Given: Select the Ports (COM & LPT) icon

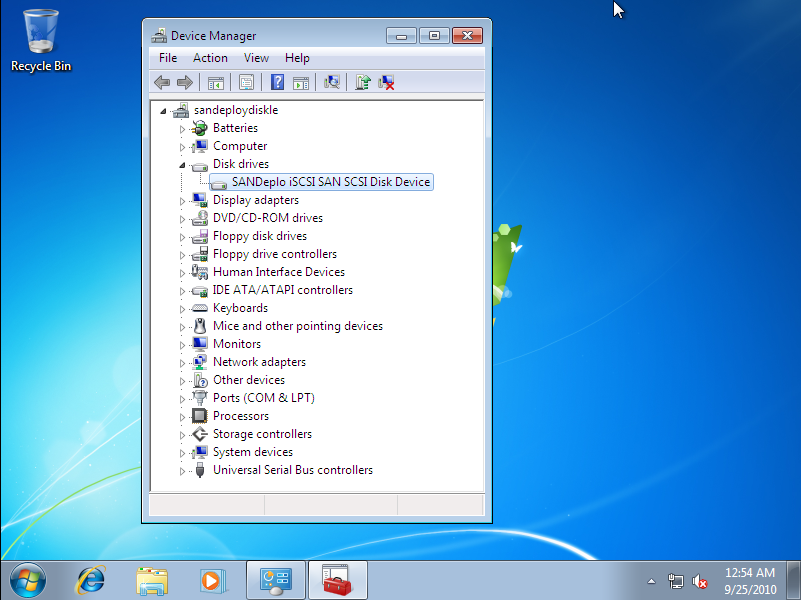Looking at the screenshot, I should [x=200, y=398].
